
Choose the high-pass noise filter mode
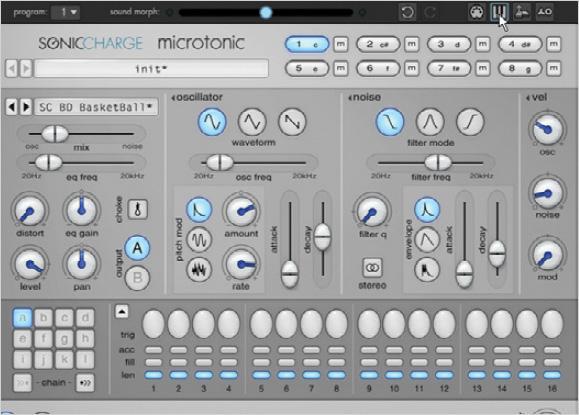pos(470,121)
